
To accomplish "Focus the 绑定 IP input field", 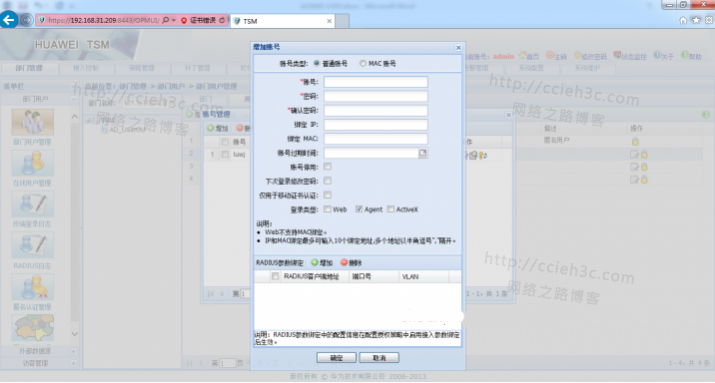I will coord(376,124).
